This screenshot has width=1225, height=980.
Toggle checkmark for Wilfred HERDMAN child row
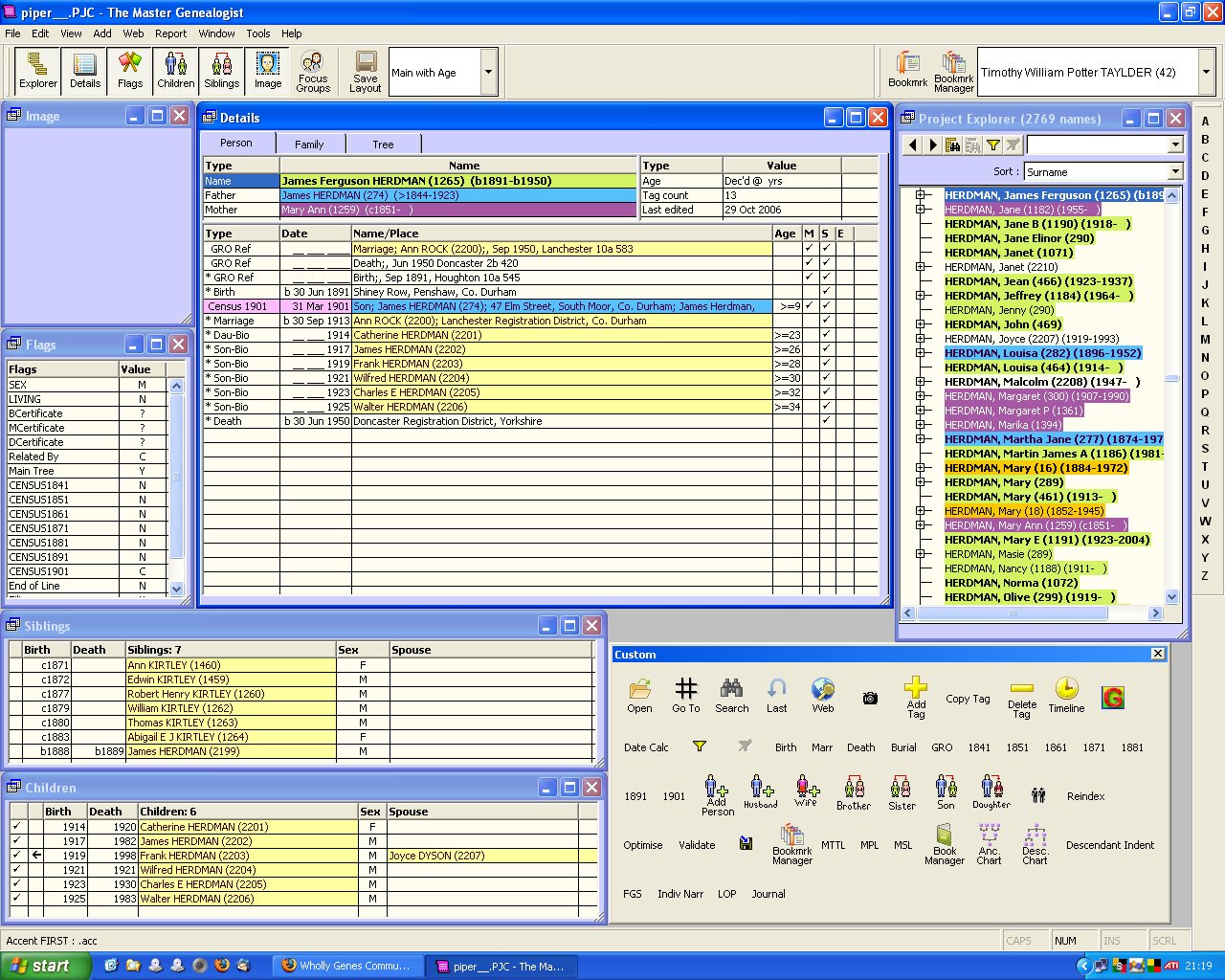16,870
